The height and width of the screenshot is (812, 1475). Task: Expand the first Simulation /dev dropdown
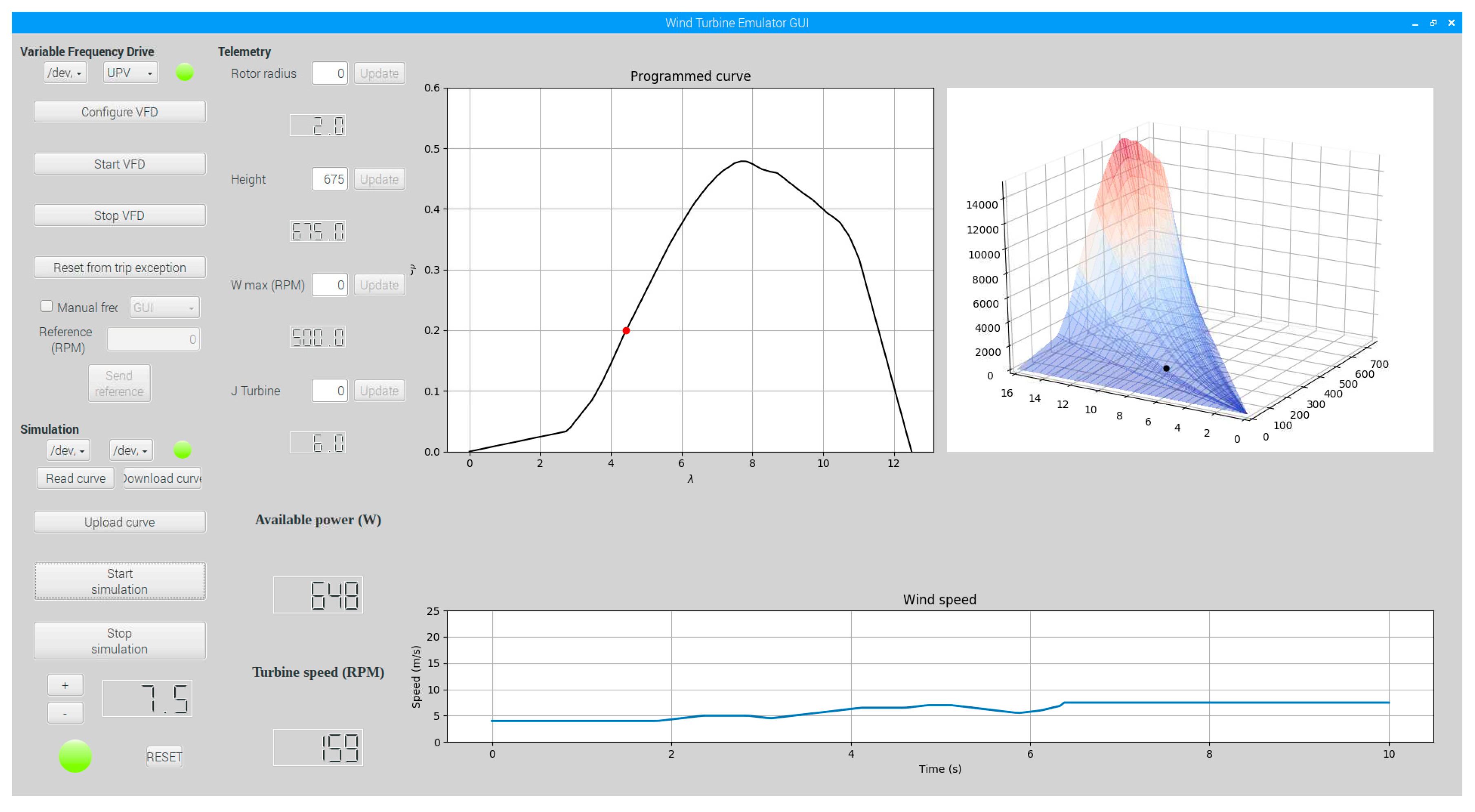[68, 450]
